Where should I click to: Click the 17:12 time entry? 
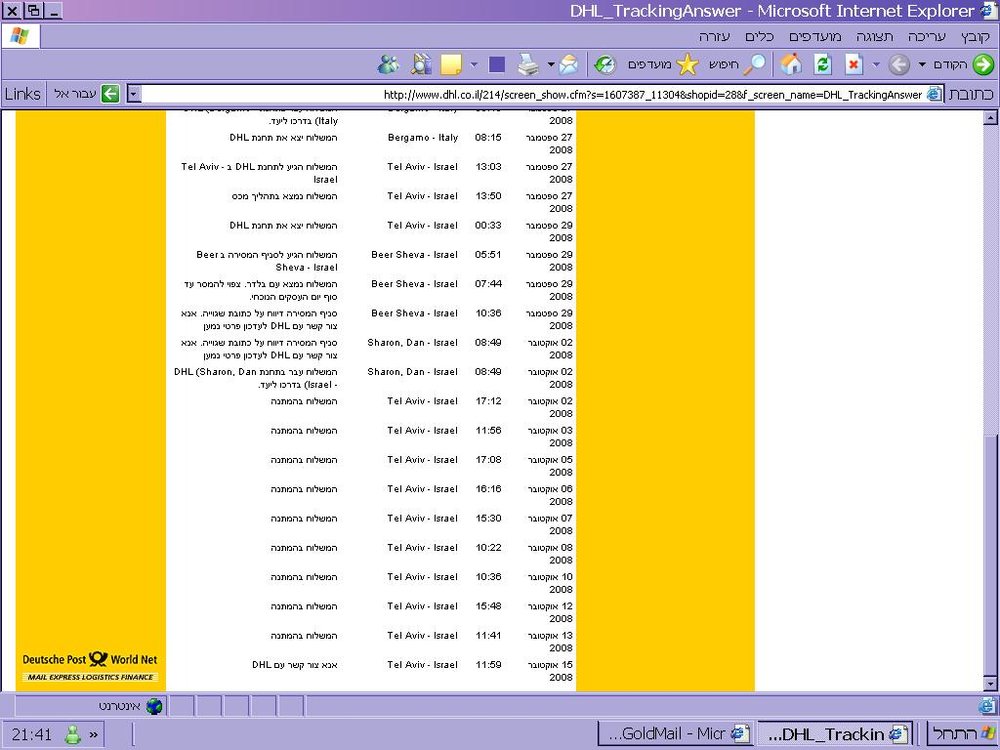coord(489,401)
